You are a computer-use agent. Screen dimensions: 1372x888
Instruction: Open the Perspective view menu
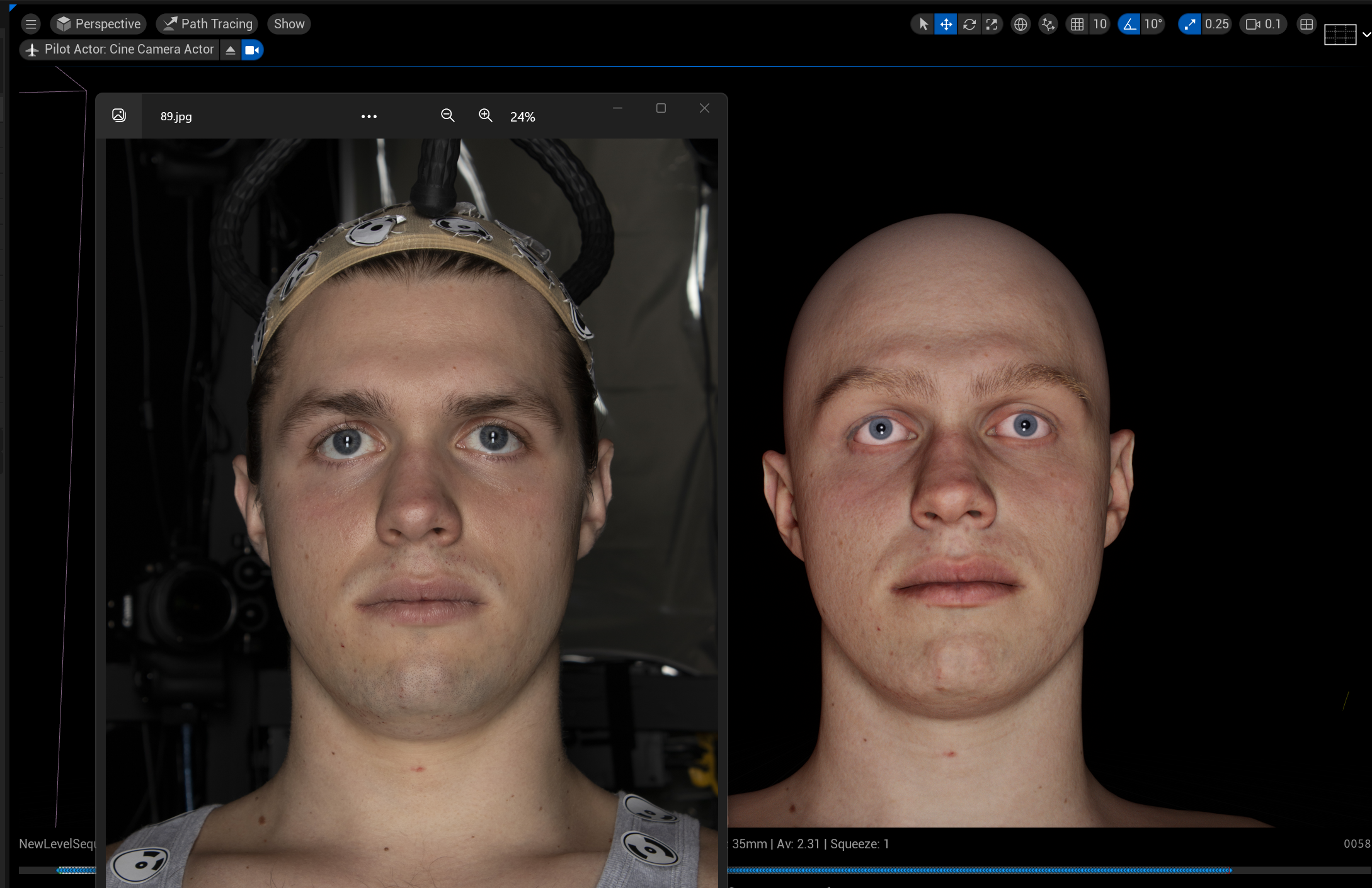pyautogui.click(x=98, y=24)
